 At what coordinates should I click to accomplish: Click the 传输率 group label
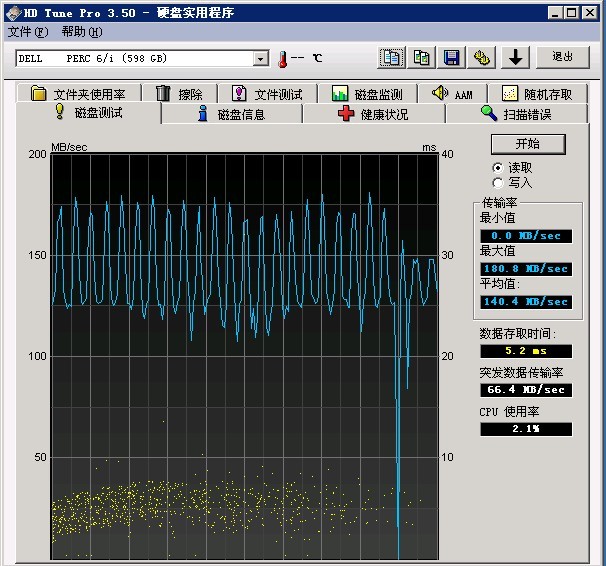499,202
